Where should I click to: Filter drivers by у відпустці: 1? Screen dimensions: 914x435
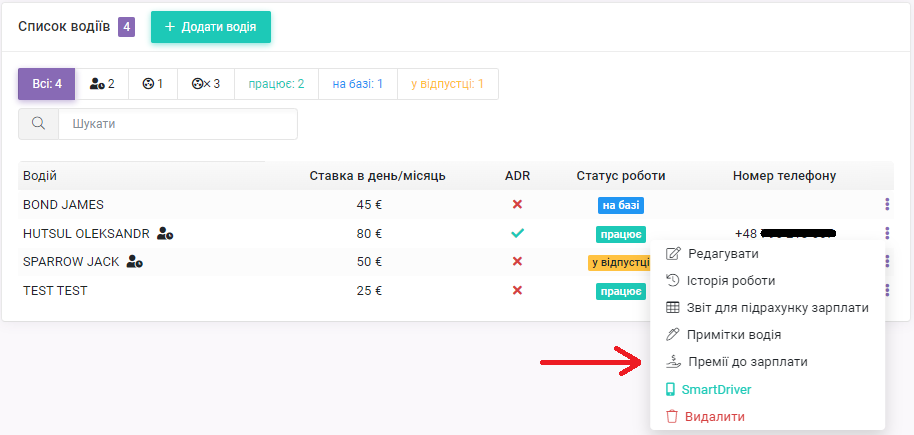click(448, 84)
